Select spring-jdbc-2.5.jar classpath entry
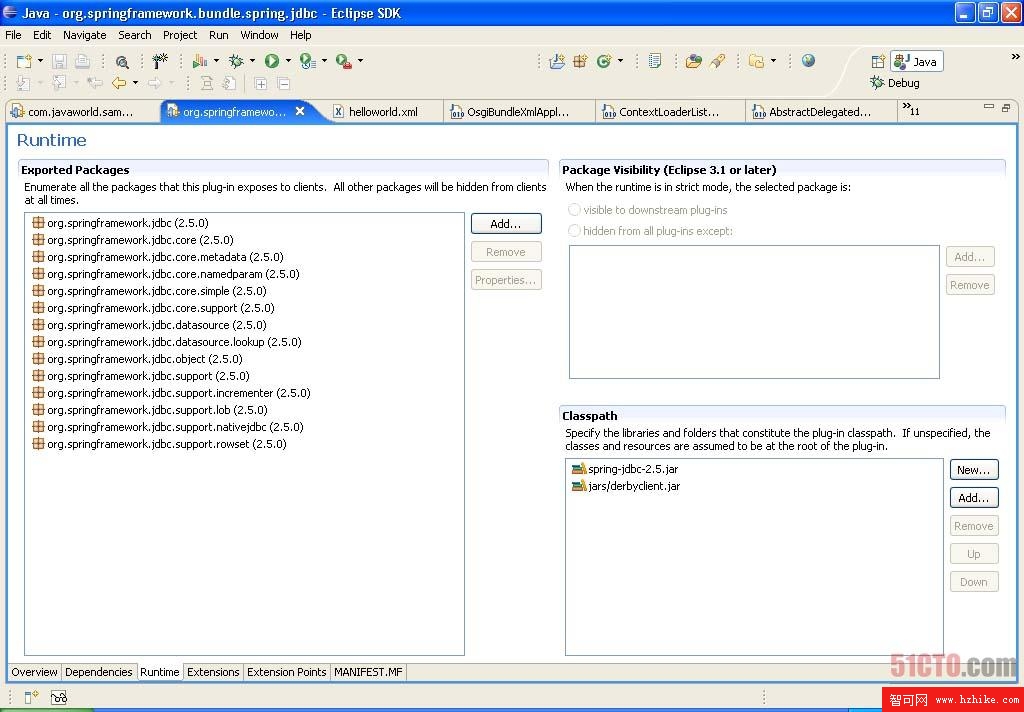The height and width of the screenshot is (712, 1024). (625, 469)
